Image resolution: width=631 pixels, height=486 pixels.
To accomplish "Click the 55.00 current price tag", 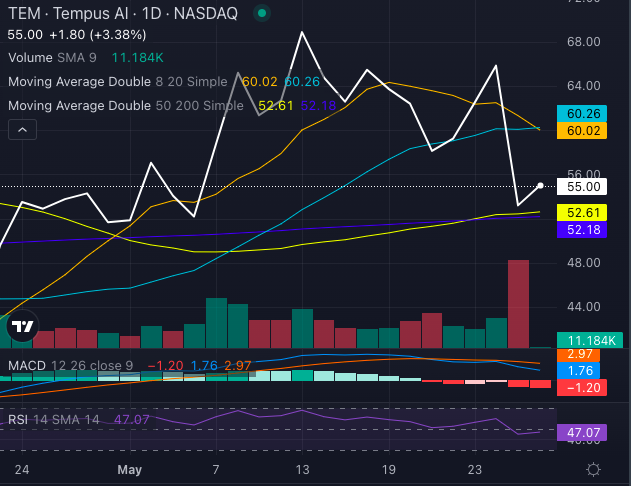I will point(582,187).
